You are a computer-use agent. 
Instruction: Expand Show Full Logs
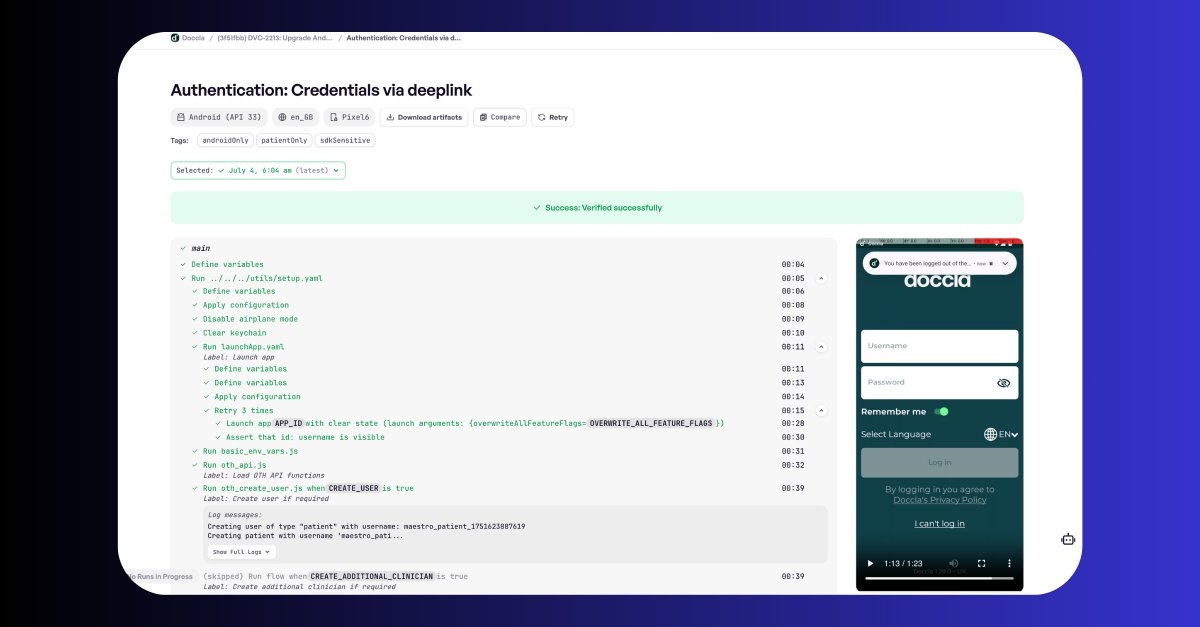click(241, 552)
